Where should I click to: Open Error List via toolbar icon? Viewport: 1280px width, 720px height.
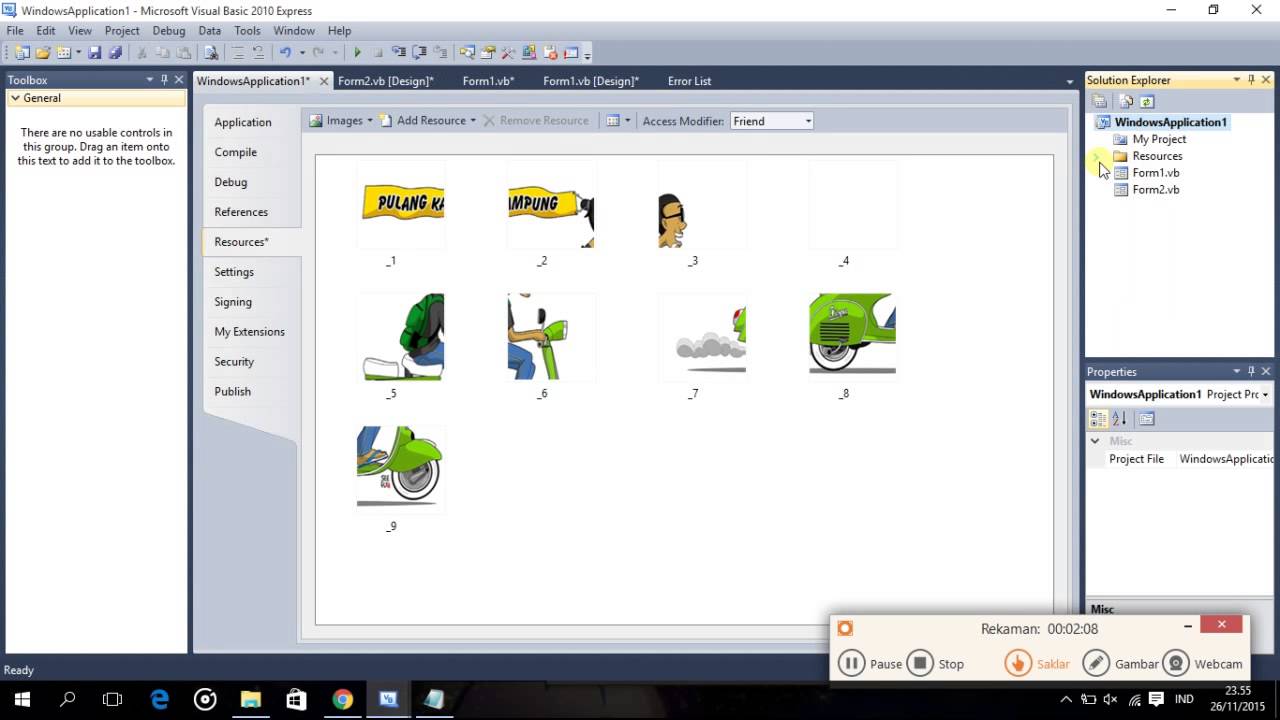tap(550, 53)
